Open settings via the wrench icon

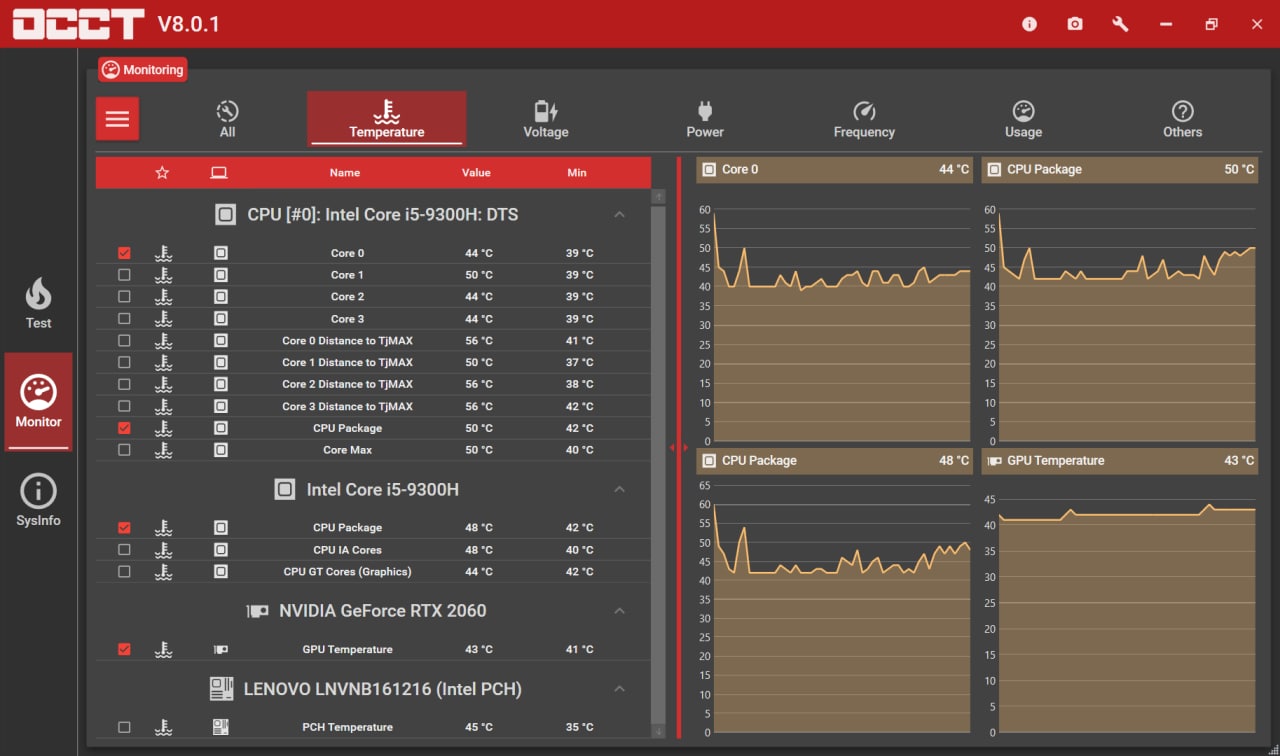(1120, 24)
